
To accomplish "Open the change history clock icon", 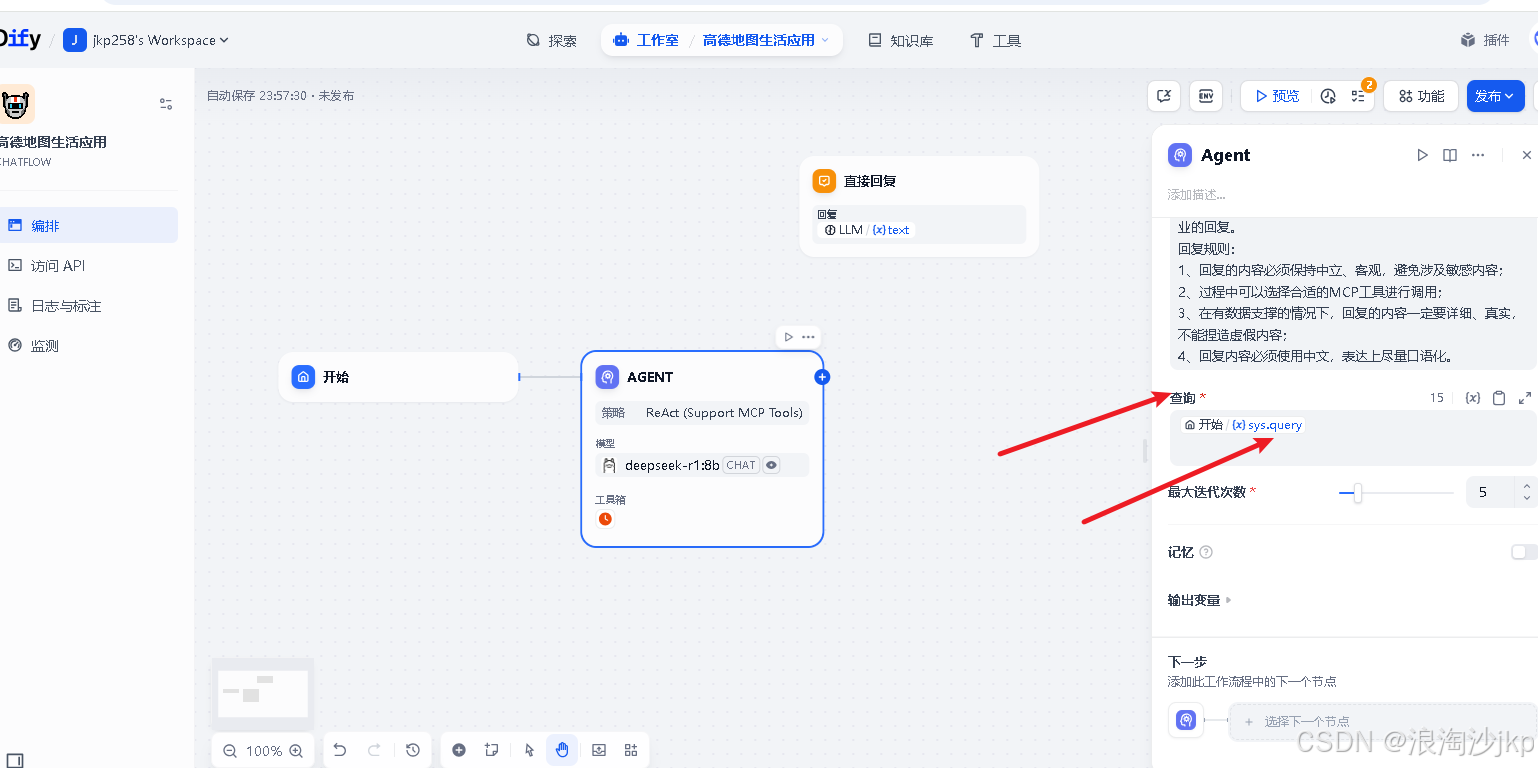I will (x=413, y=750).
